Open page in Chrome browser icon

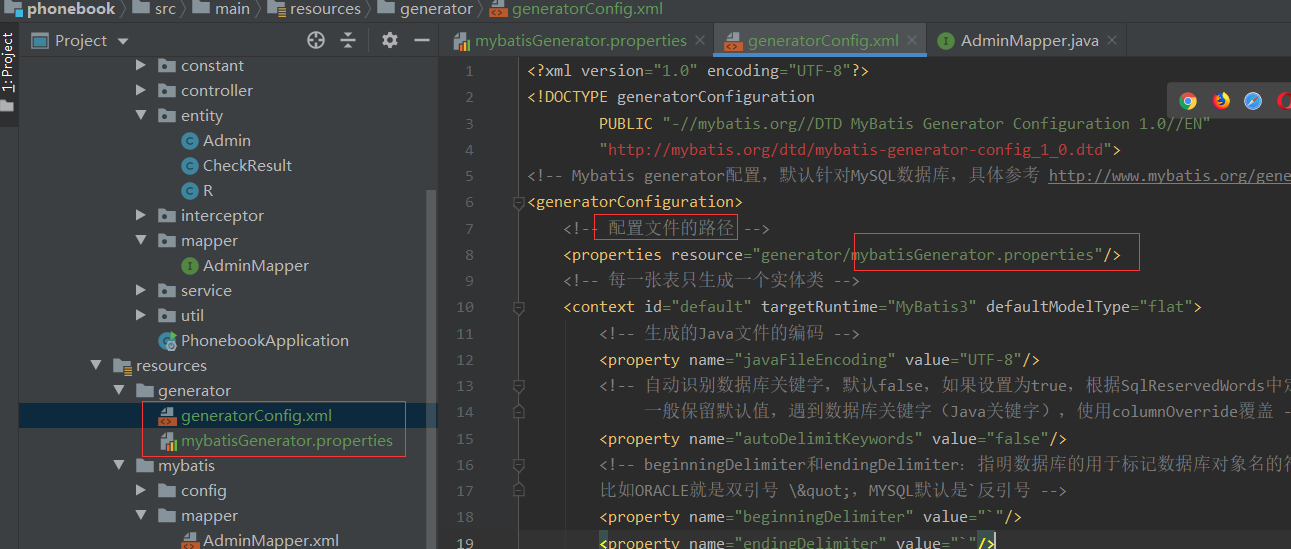(1188, 100)
